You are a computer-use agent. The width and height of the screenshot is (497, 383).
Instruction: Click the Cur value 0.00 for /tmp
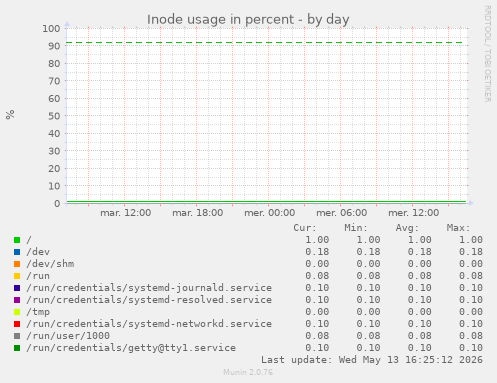[x=317, y=312]
